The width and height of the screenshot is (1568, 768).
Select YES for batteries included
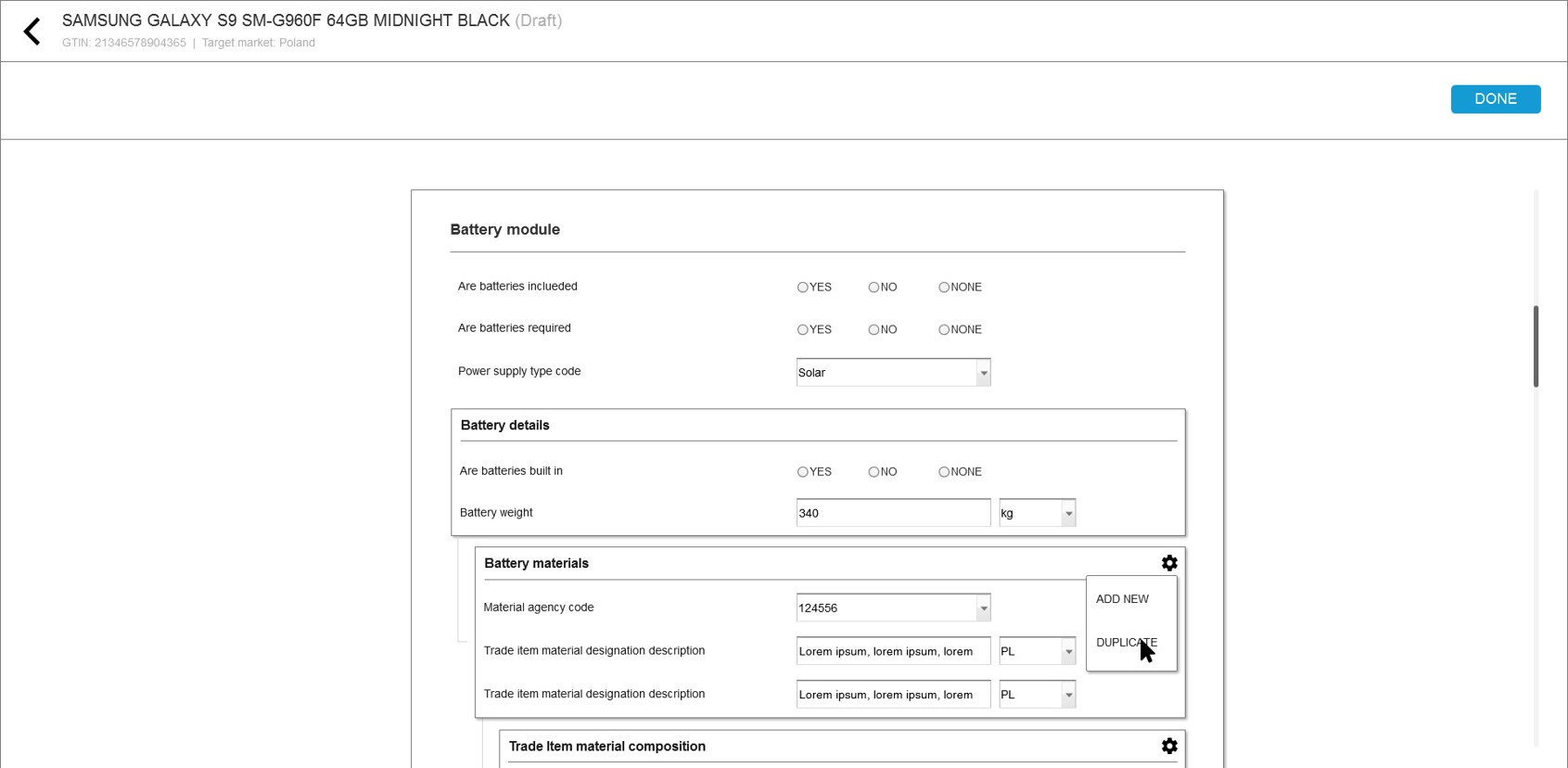click(803, 288)
